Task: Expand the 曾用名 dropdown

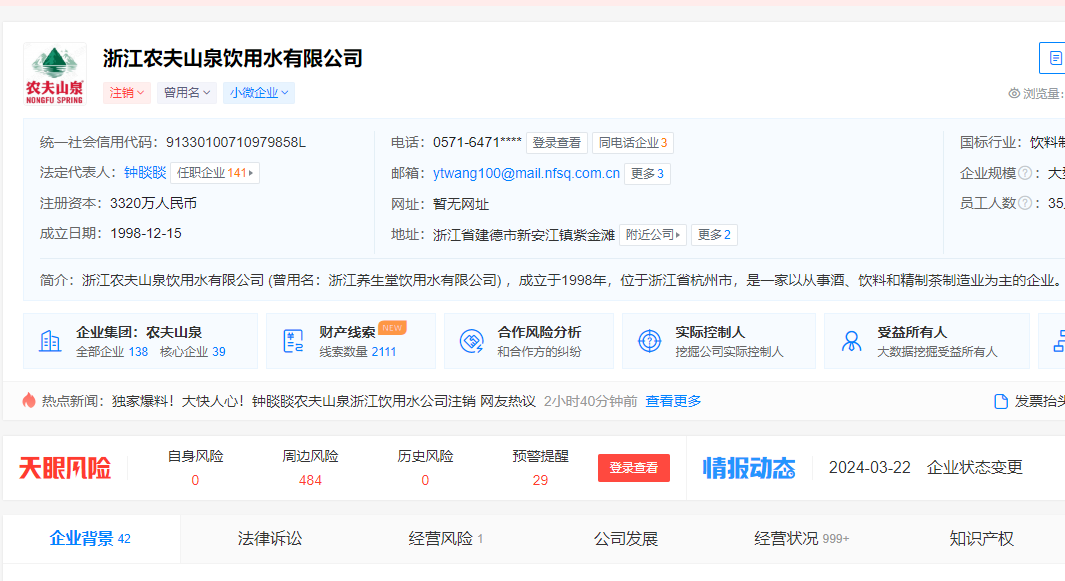Action: pyautogui.click(x=187, y=93)
